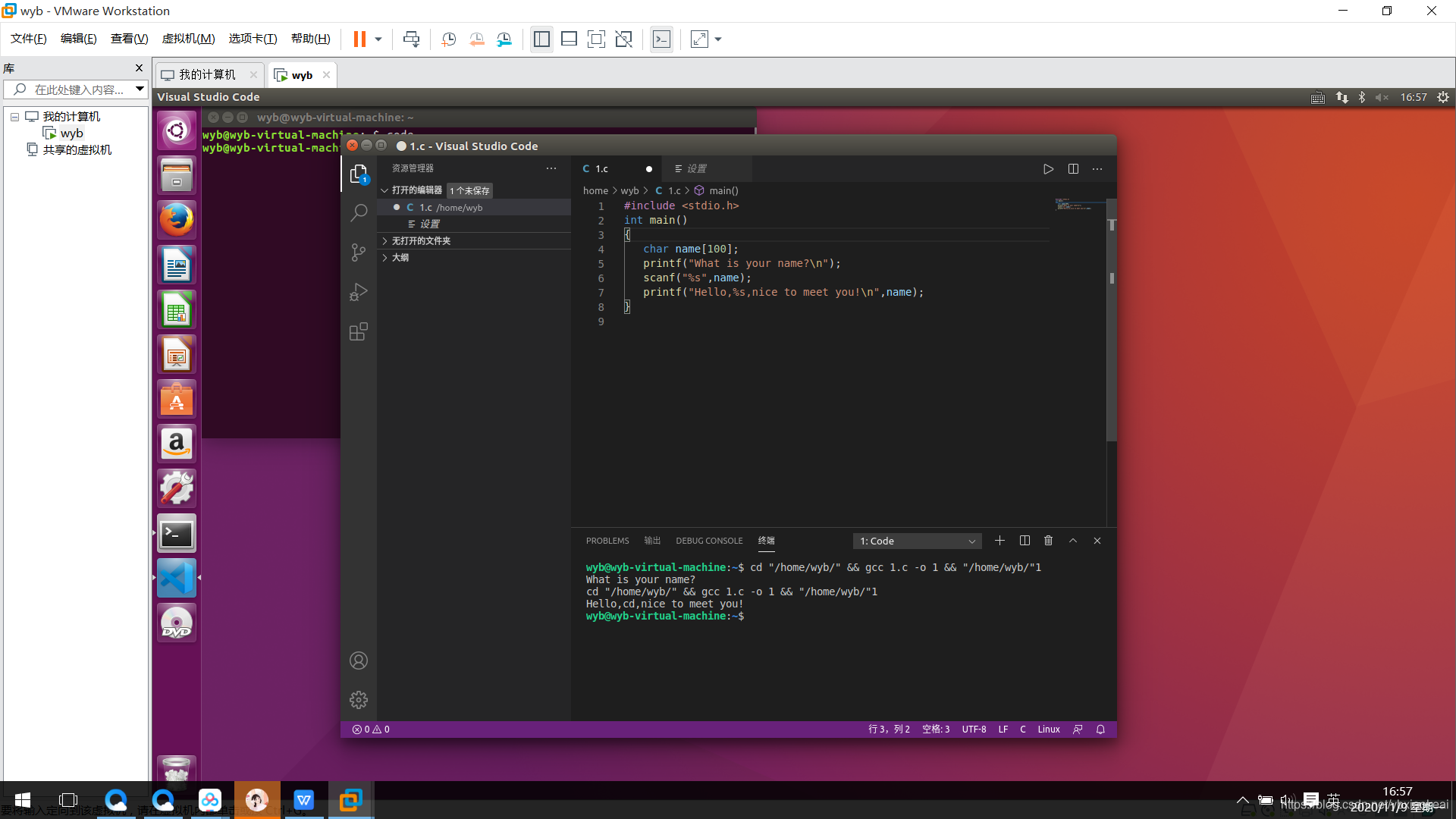1456x819 pixels.
Task: Open the terminal selector dropdown '1: Code'
Action: click(x=917, y=541)
